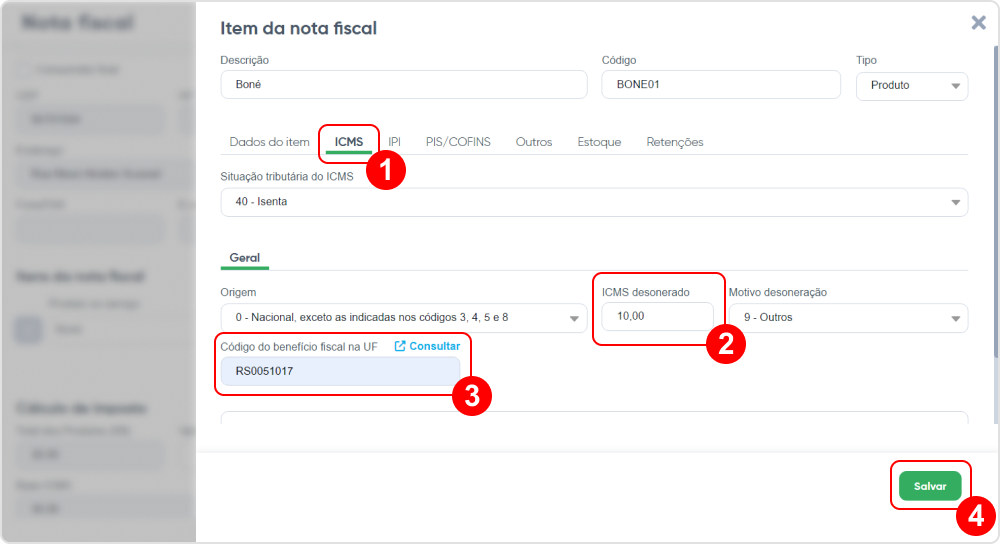Click the Item da nota fiscal heading
The image size is (1000, 544).
coord(298,28)
